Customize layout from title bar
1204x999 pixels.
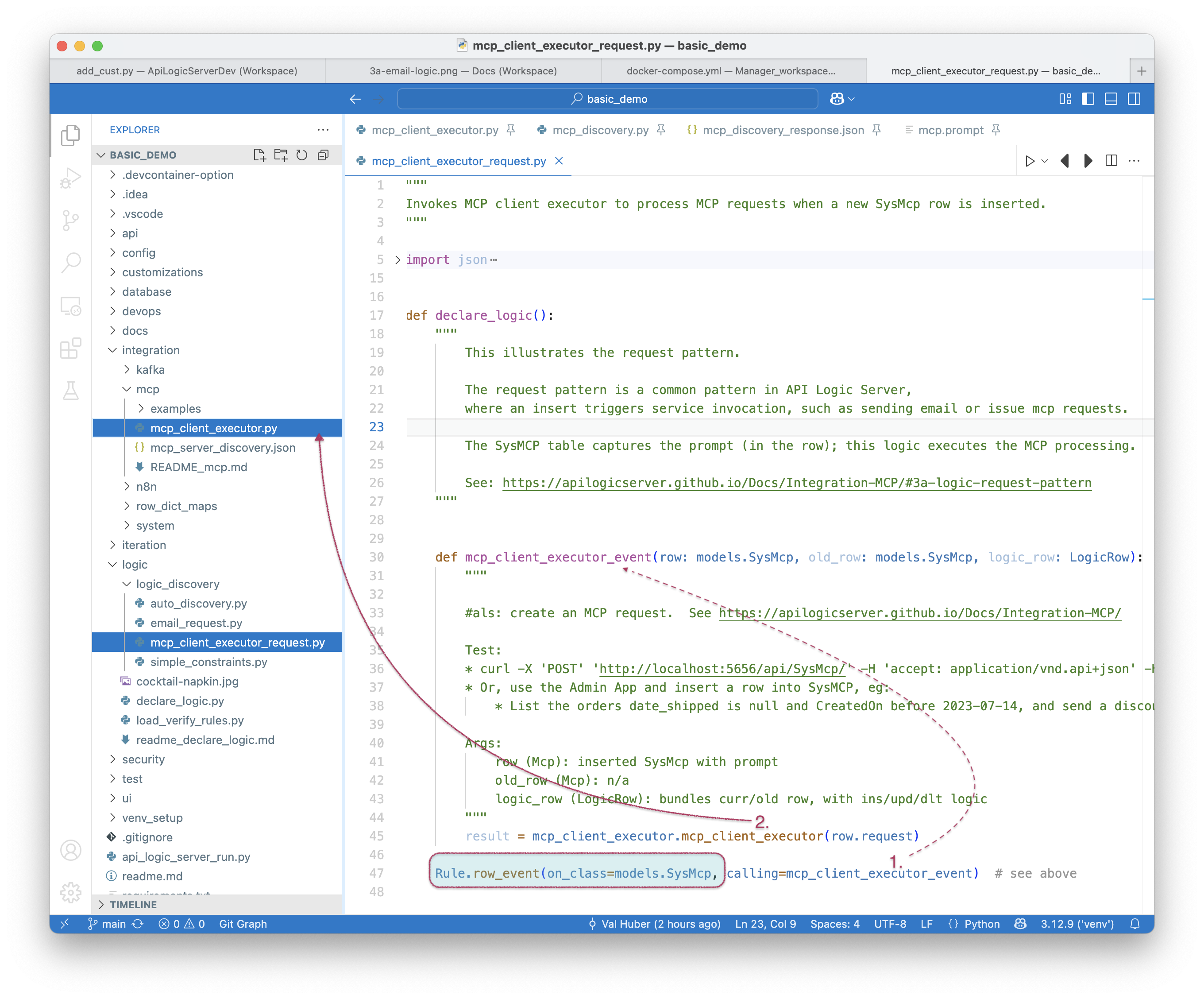coord(1065,99)
